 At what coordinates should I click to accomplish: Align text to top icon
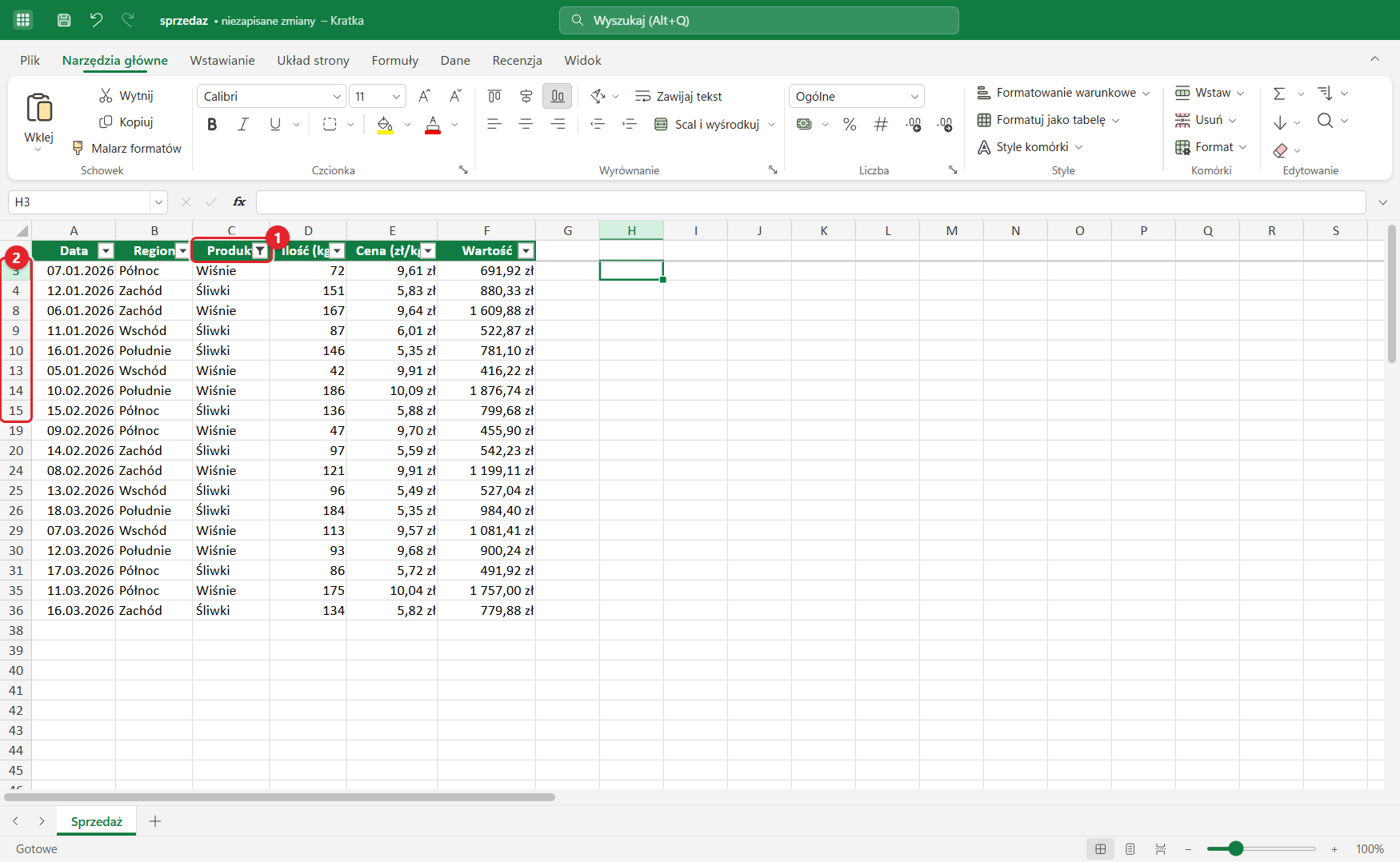click(494, 96)
